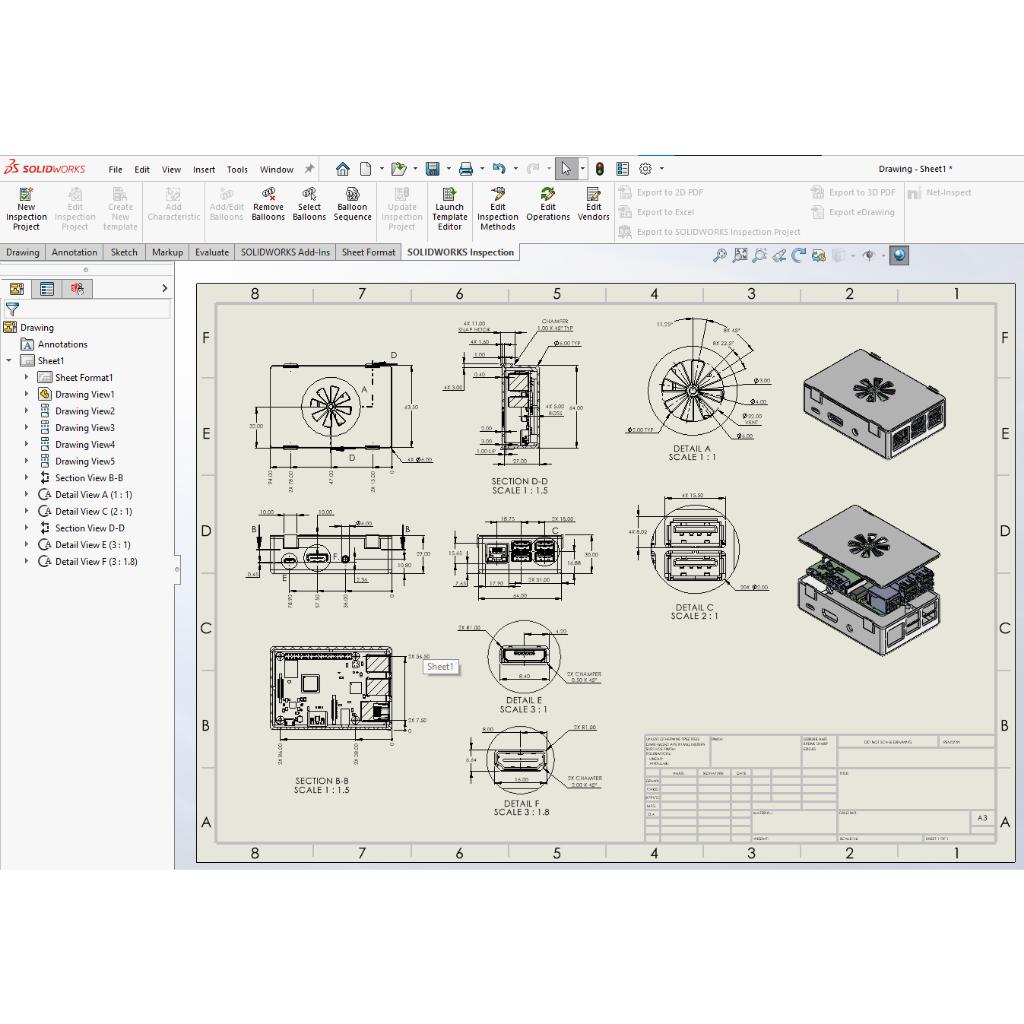
Task: Pin the menu bar with pushpin
Action: click(310, 168)
